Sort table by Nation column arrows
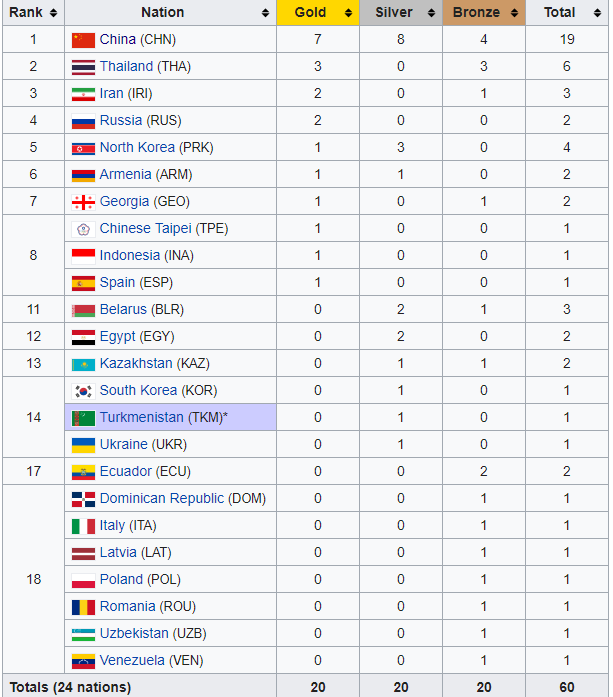Image resolution: width=613 pixels, height=697 pixels. pyautogui.click(x=265, y=13)
